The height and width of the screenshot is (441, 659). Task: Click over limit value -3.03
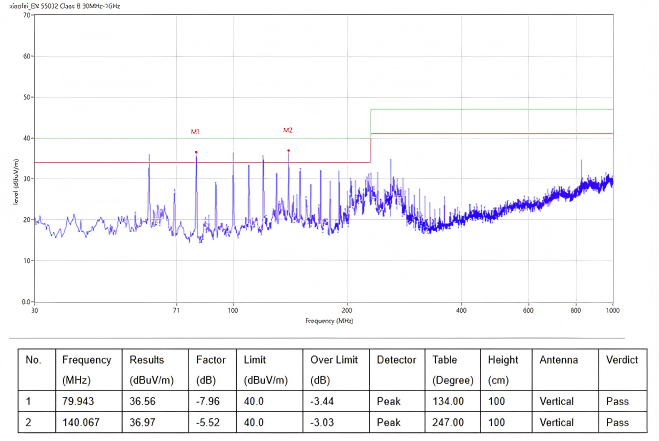tap(322, 422)
